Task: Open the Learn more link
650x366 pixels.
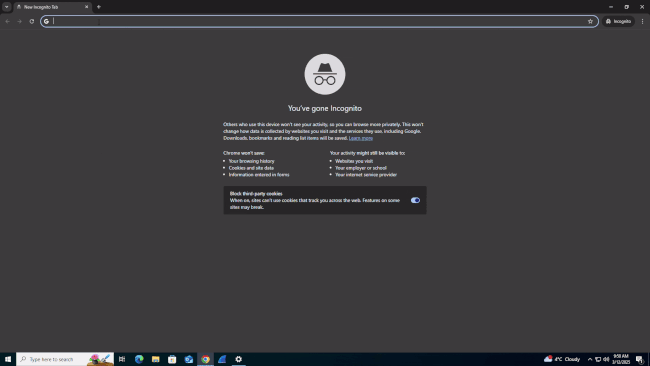Action: [361, 138]
